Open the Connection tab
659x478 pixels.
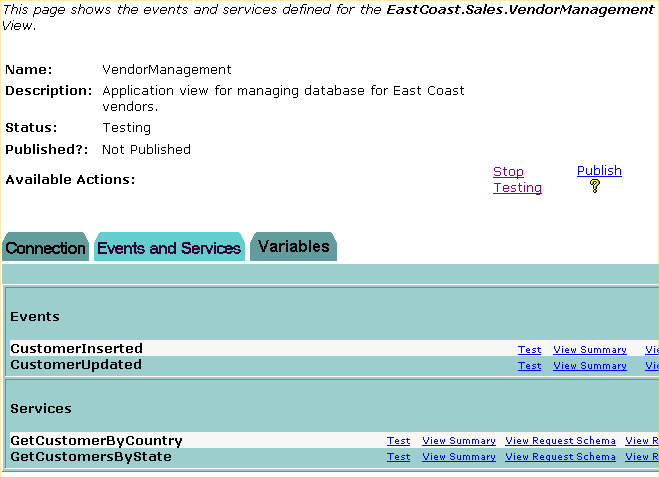pos(45,247)
